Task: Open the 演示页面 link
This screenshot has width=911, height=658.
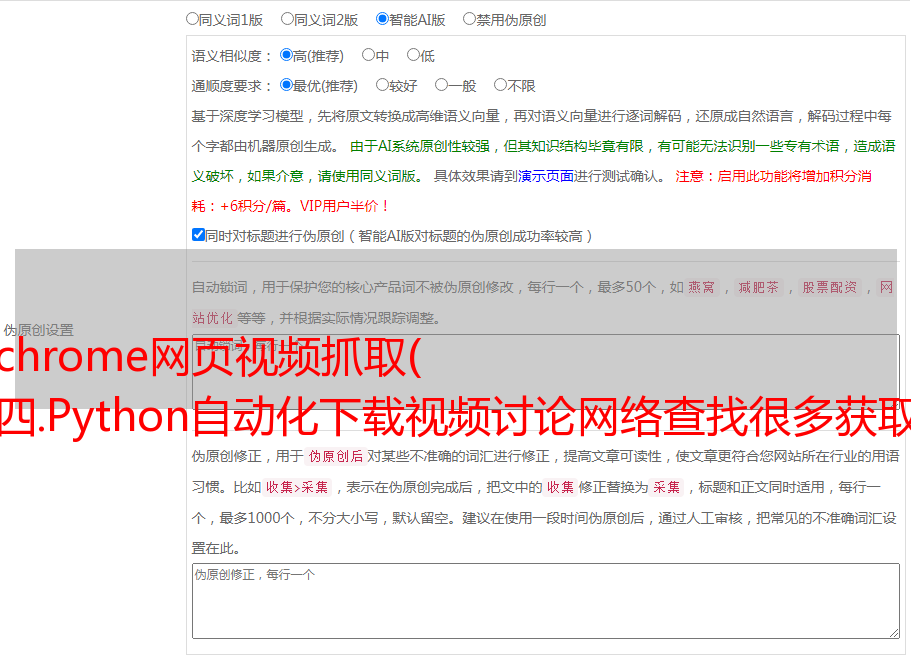Action: click(546, 176)
